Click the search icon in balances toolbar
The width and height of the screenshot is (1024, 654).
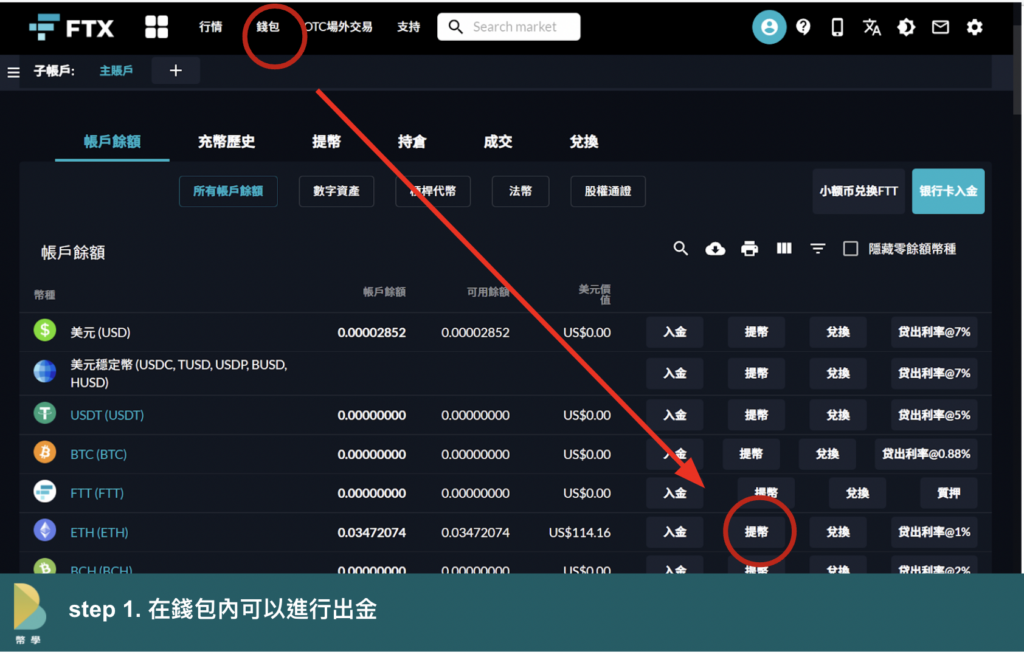680,248
